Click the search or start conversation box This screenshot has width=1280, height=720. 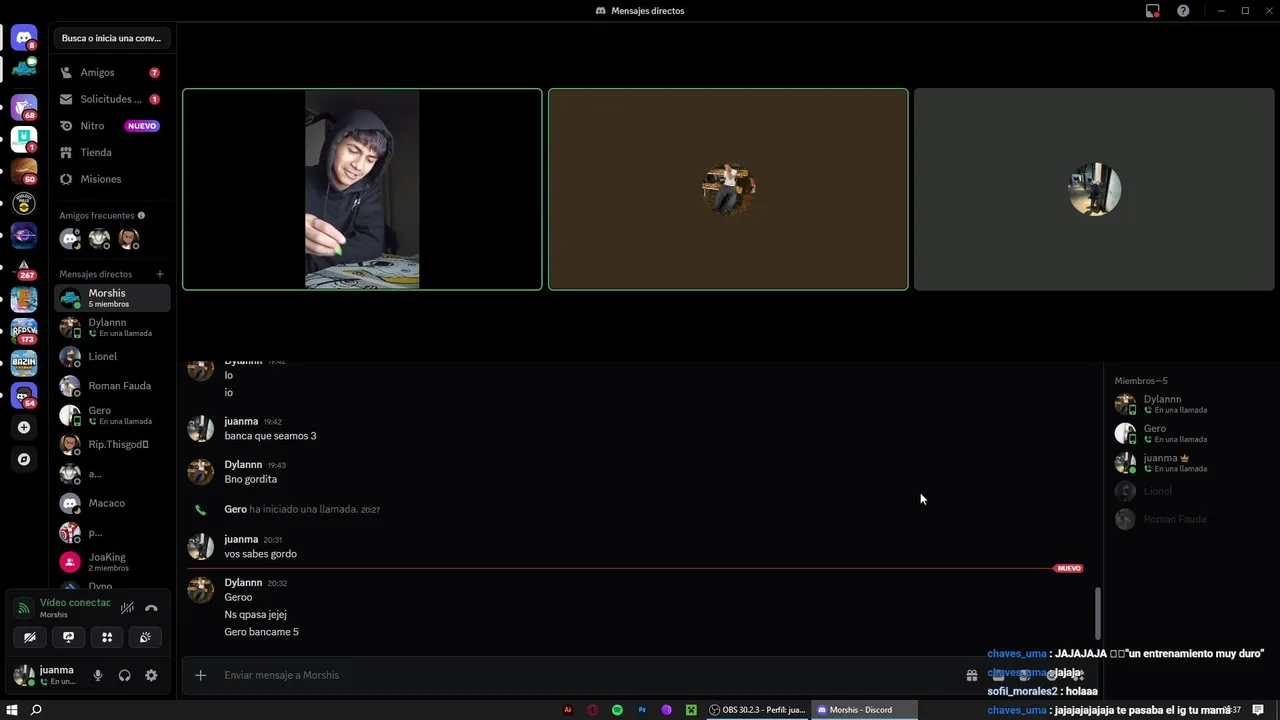(x=112, y=38)
